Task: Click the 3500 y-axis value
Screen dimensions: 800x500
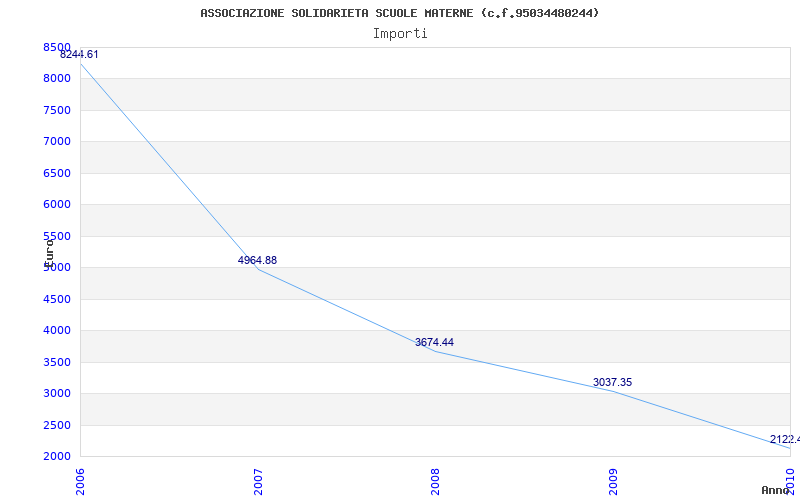Action: click(57, 362)
